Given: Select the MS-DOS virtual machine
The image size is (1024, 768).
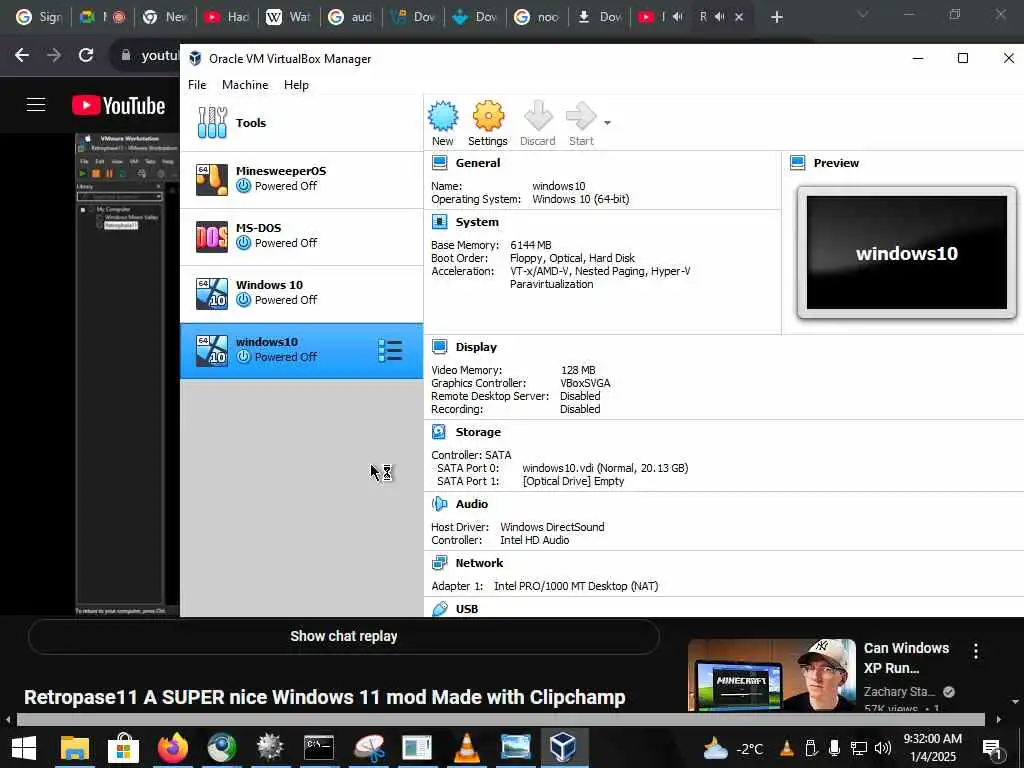Looking at the screenshot, I should [x=301, y=236].
